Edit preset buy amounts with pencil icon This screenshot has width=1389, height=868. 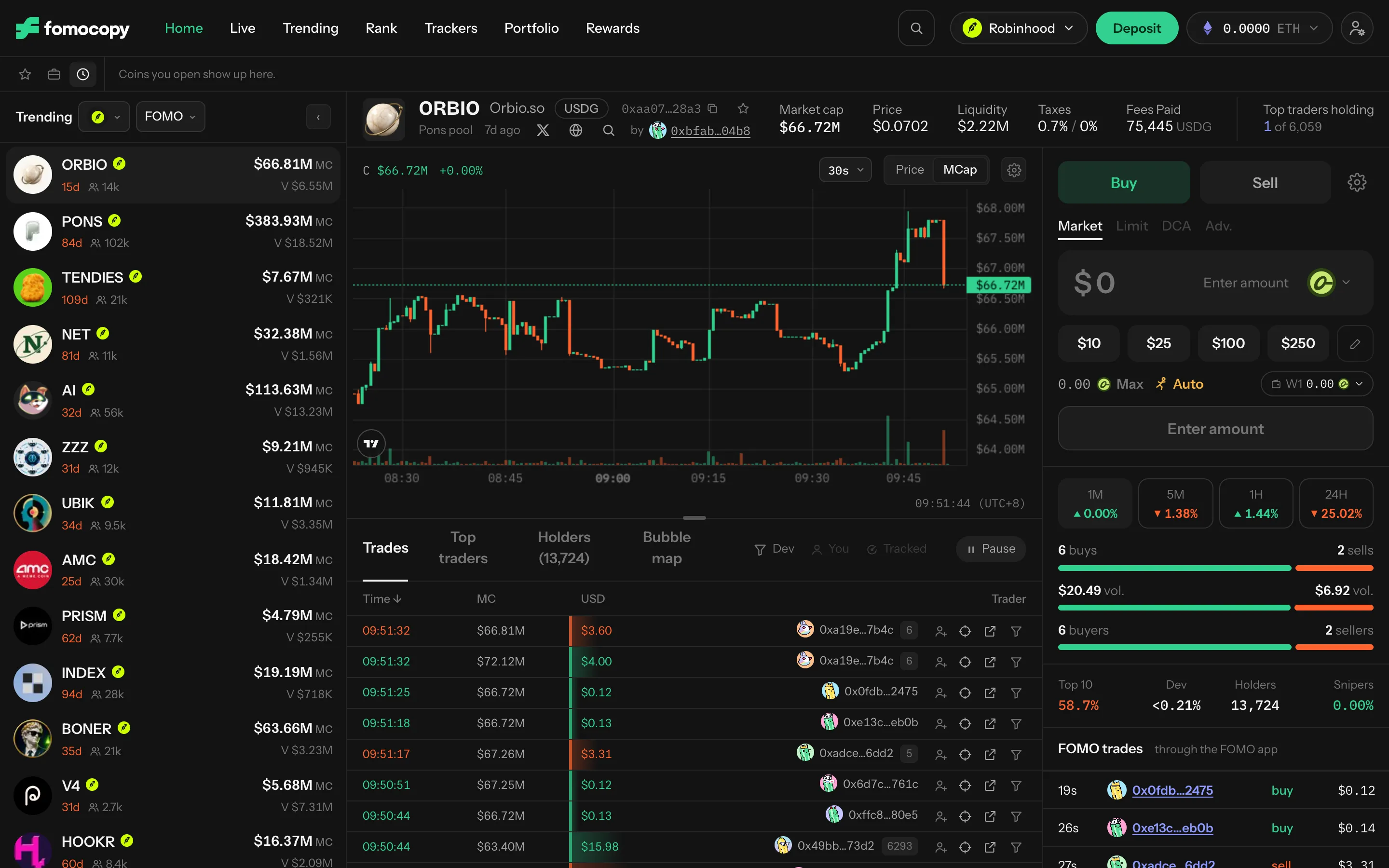(x=1355, y=343)
